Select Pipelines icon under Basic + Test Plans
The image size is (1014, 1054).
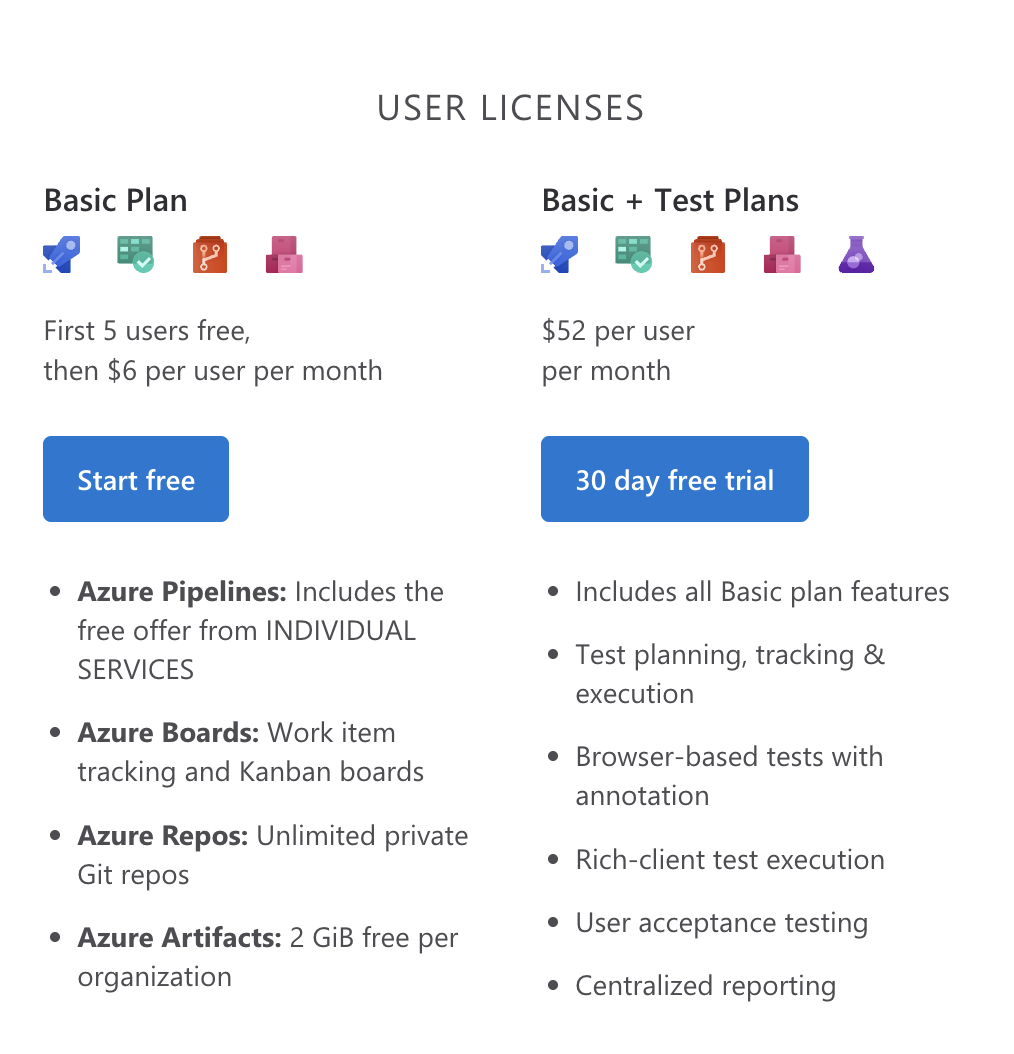point(560,255)
